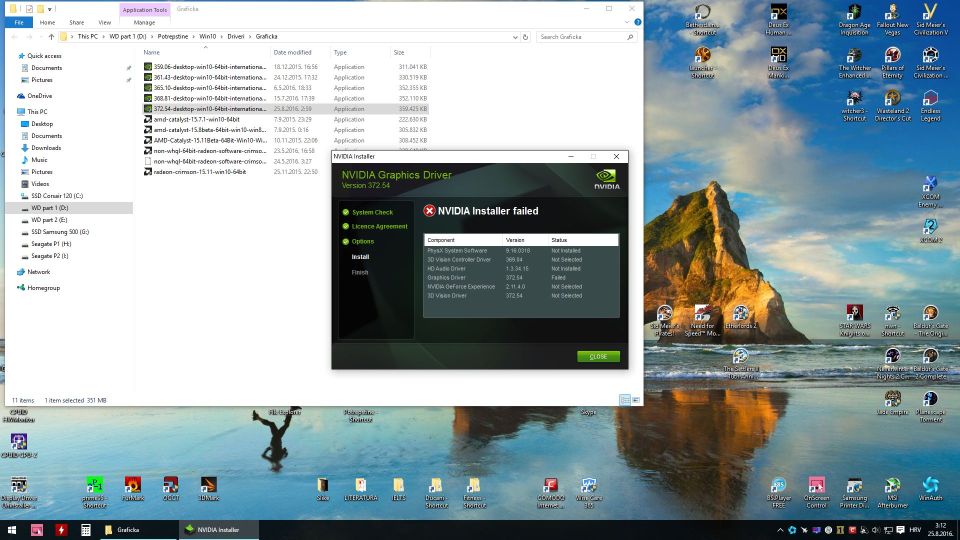The height and width of the screenshot is (540, 960).
Task: Select the Endless Legend desktop icon
Action: point(930,99)
